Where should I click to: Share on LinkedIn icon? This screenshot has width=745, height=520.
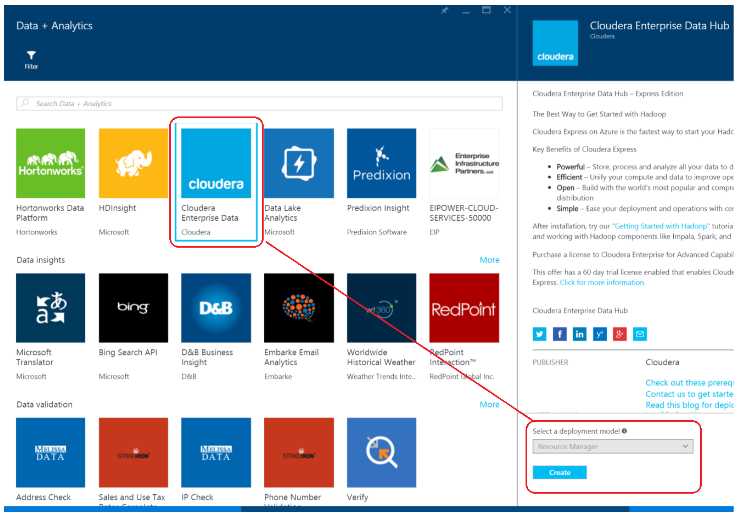[580, 334]
